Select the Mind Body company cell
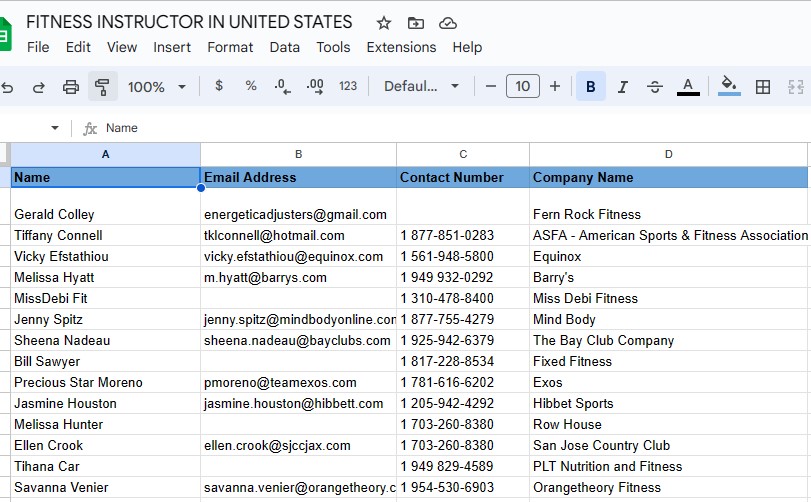Screen dimensions: 811x502 [x=668, y=320]
